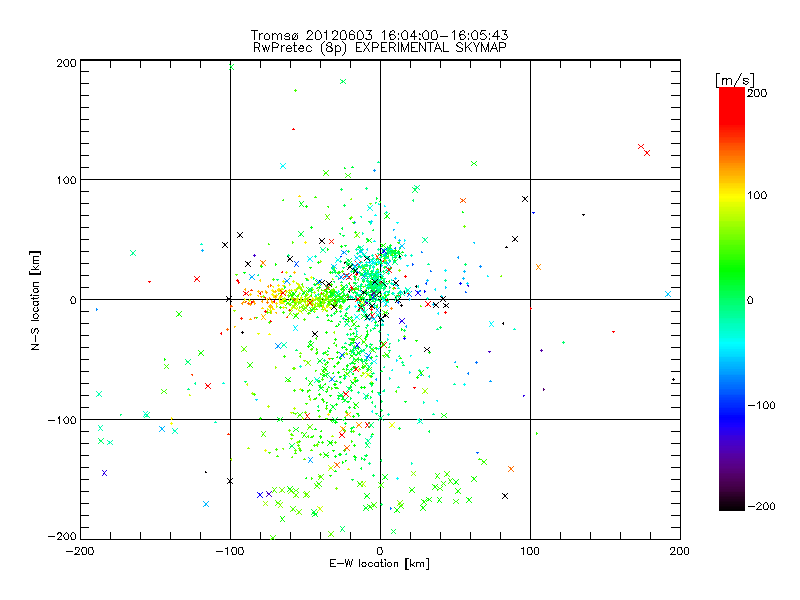Click the colorbar label '-100'
Image resolution: width=800 pixels, height=600 pixels.
pos(761,405)
